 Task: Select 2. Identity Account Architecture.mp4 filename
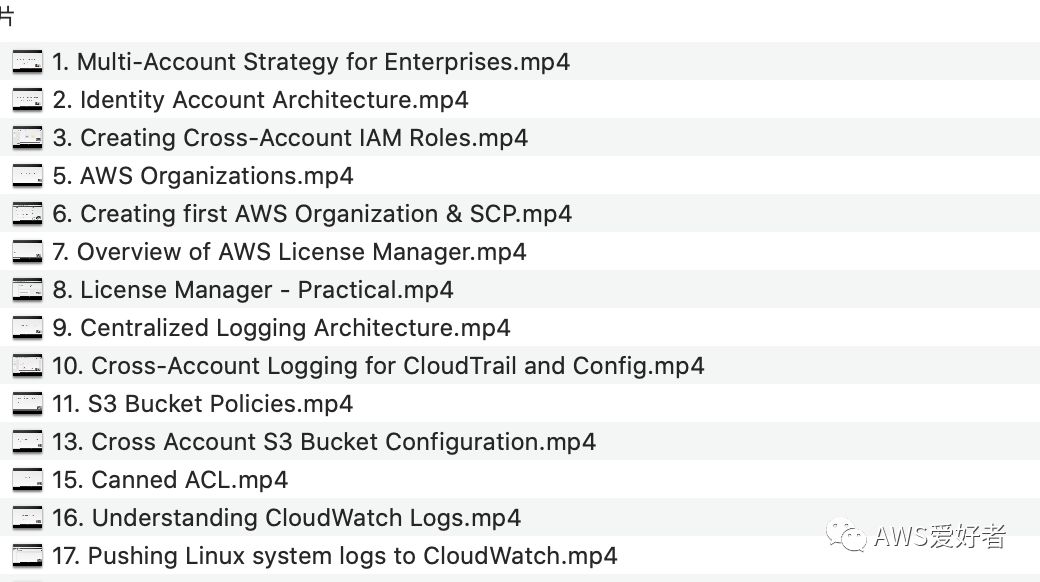coord(260,100)
